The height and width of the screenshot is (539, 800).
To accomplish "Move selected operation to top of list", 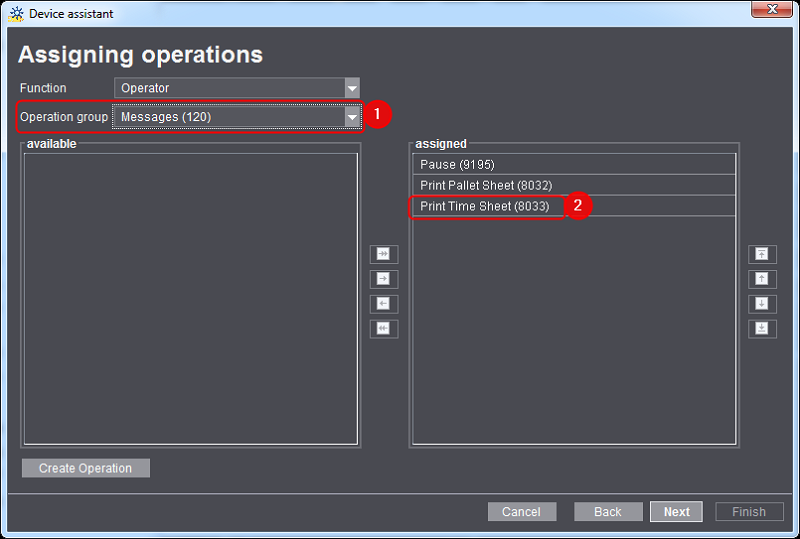I will 762,254.
